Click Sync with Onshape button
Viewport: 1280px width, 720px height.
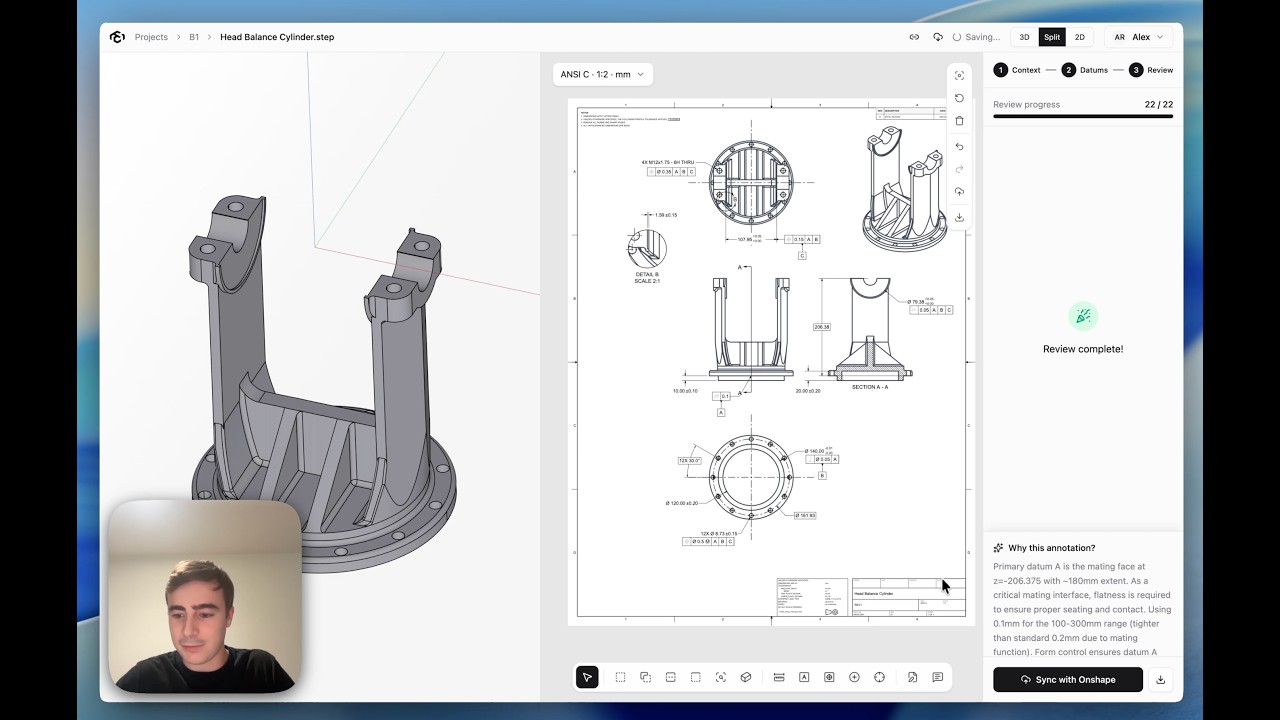point(1068,679)
